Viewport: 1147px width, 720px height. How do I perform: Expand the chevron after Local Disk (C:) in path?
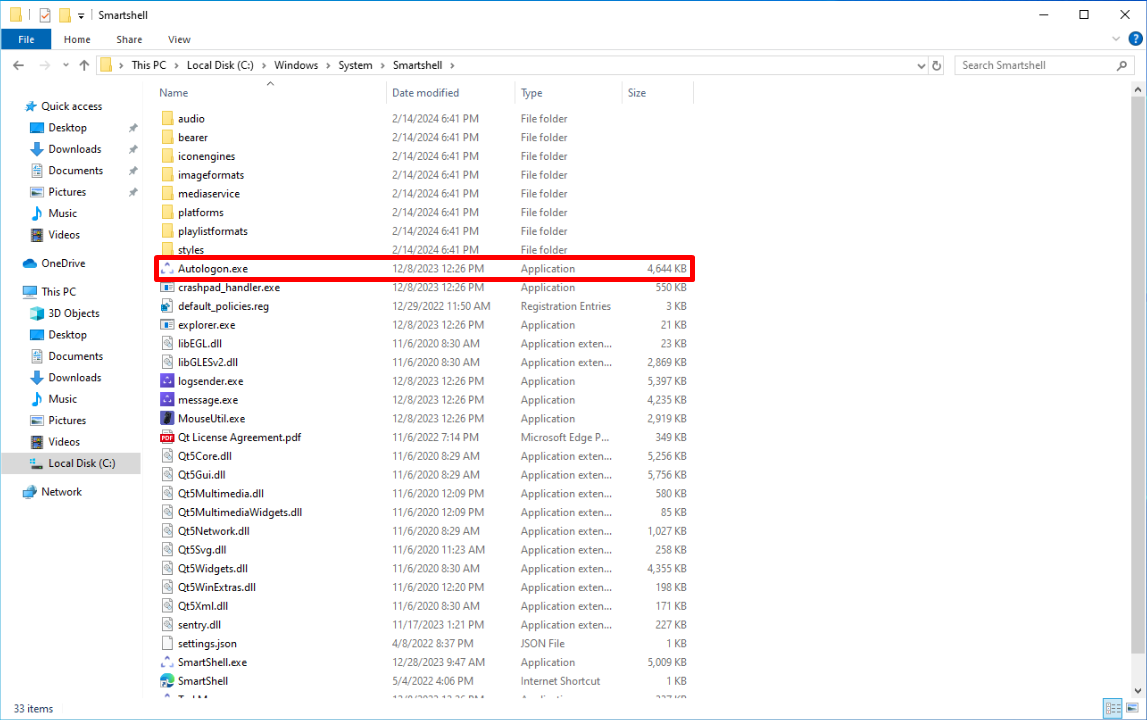click(264, 65)
